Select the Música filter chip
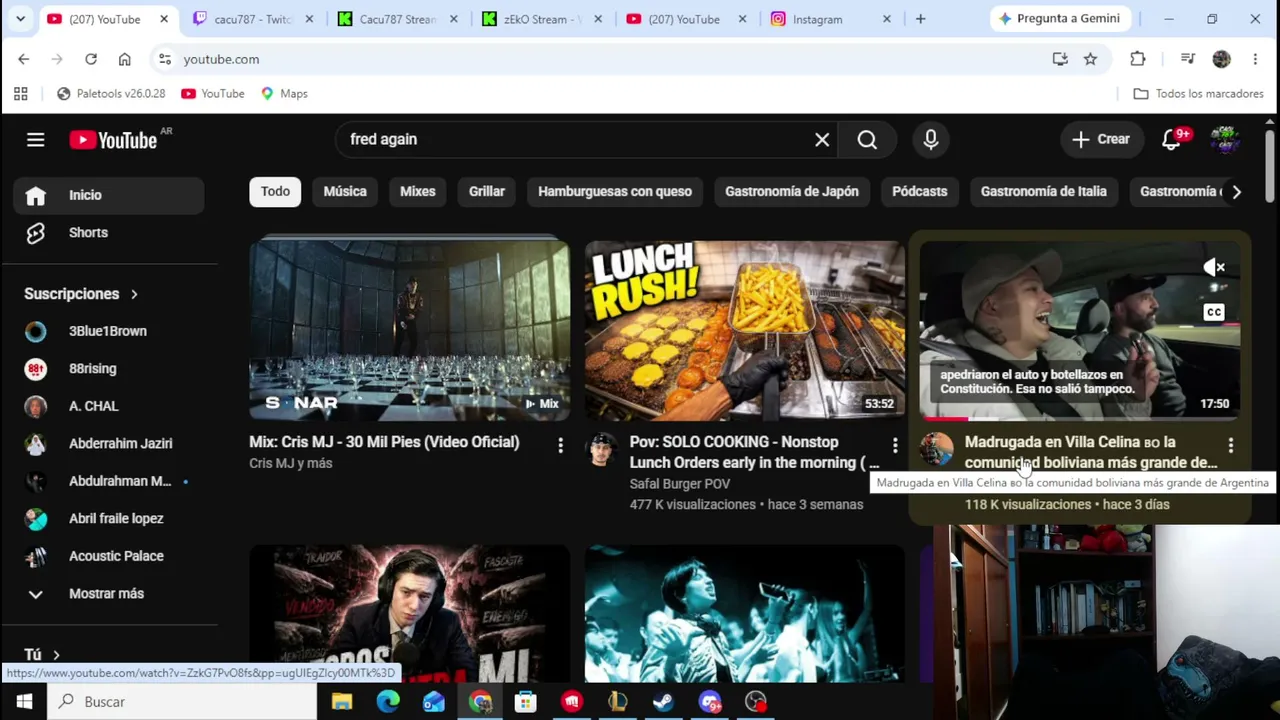The width and height of the screenshot is (1280, 720). (345, 191)
